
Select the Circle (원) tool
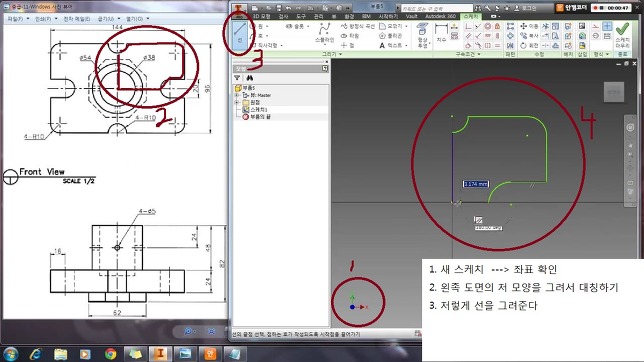coord(255,26)
